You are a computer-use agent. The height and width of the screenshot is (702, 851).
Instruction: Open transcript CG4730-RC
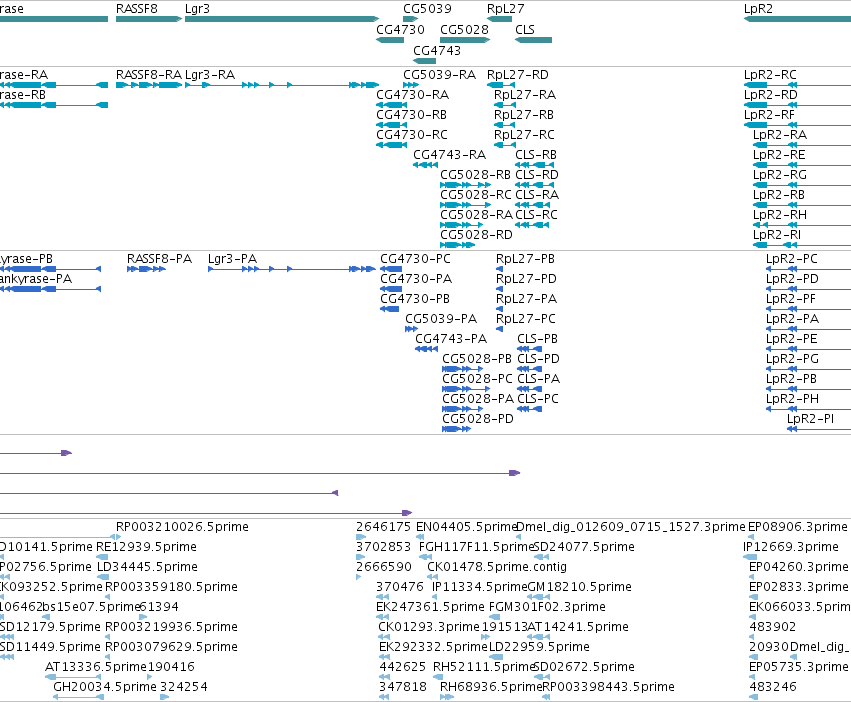click(412, 135)
